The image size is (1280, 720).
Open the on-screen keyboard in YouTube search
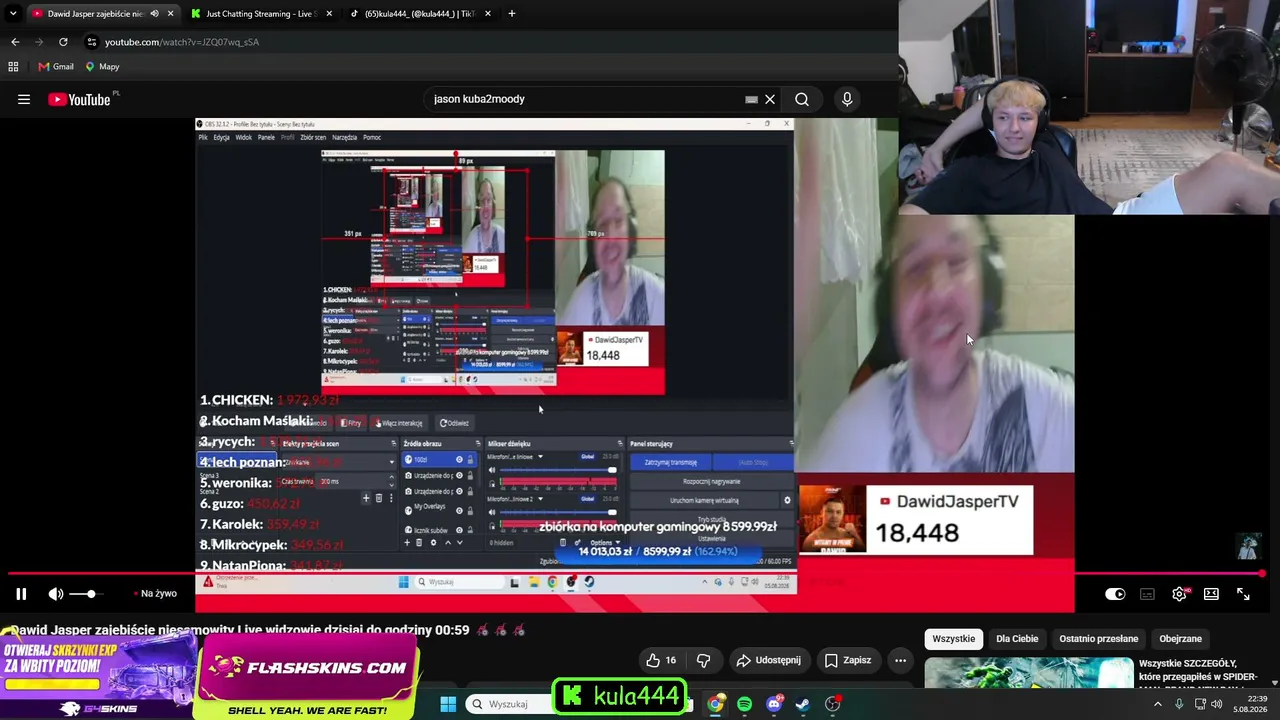(751, 100)
